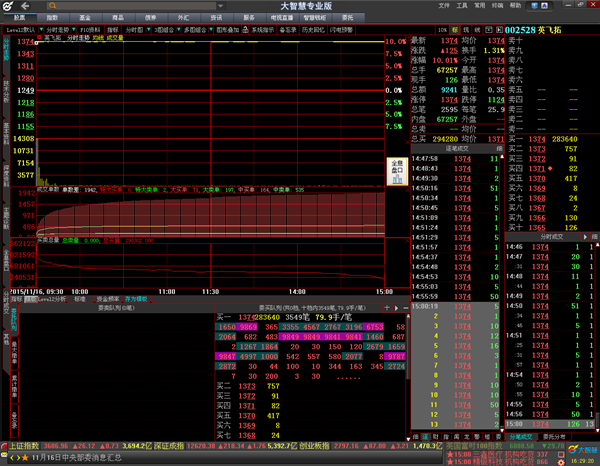Click the previous news arrow icon
The image size is (600, 466).
pyautogui.click(x=12, y=458)
